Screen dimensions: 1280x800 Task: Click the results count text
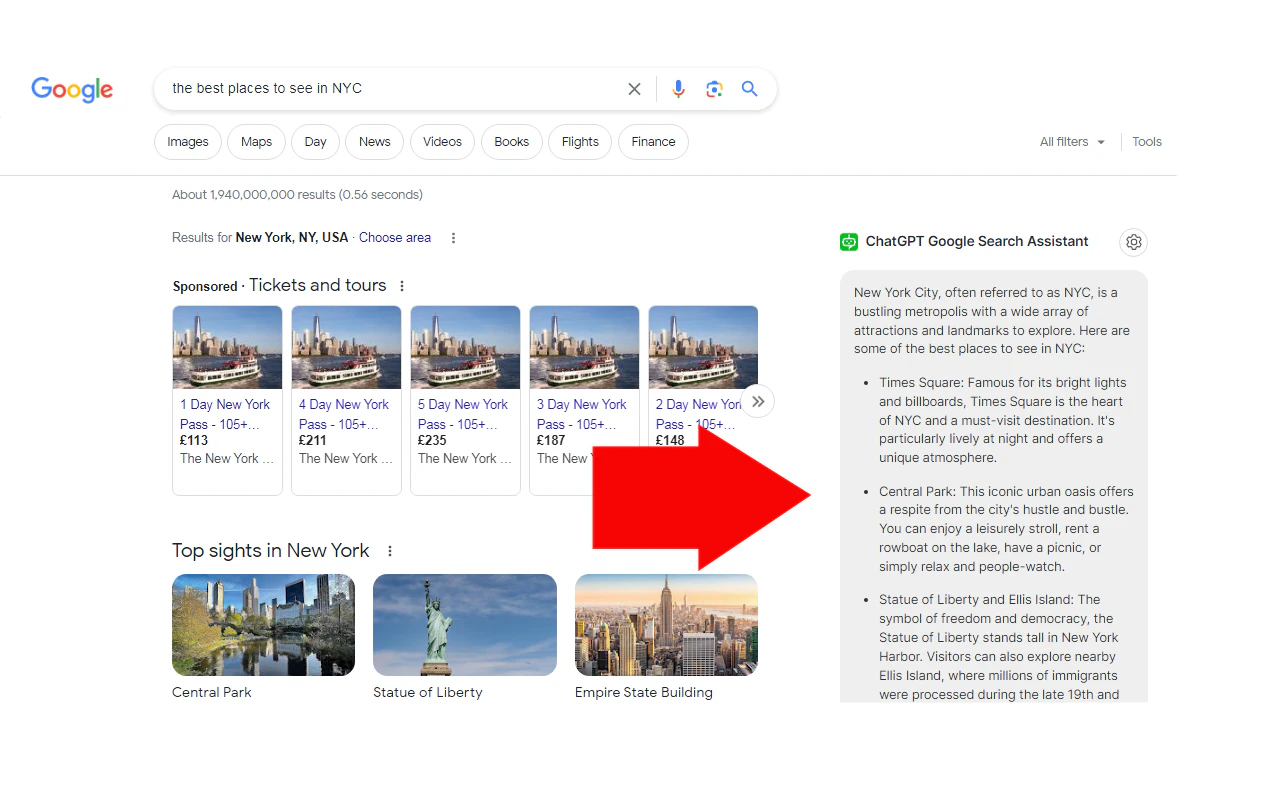(x=297, y=195)
